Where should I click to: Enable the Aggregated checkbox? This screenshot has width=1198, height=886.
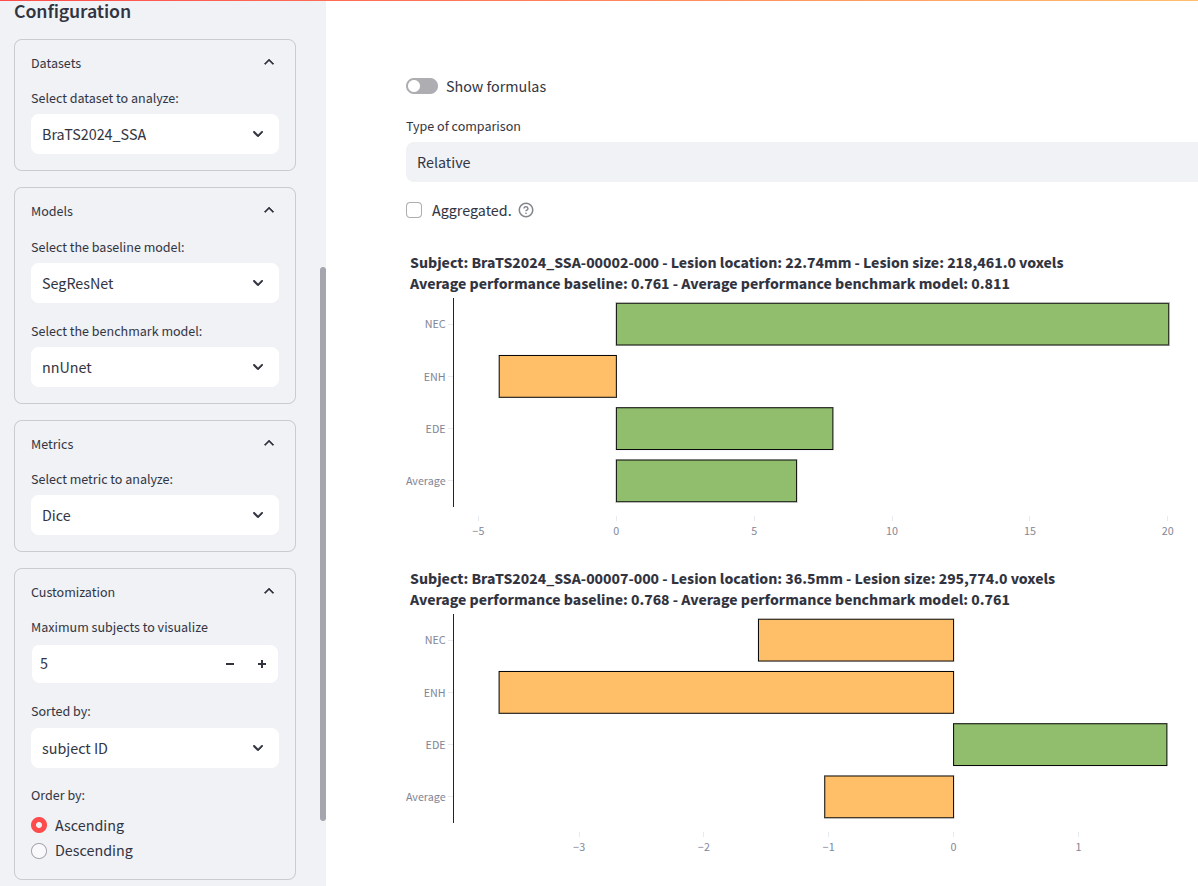[414, 211]
